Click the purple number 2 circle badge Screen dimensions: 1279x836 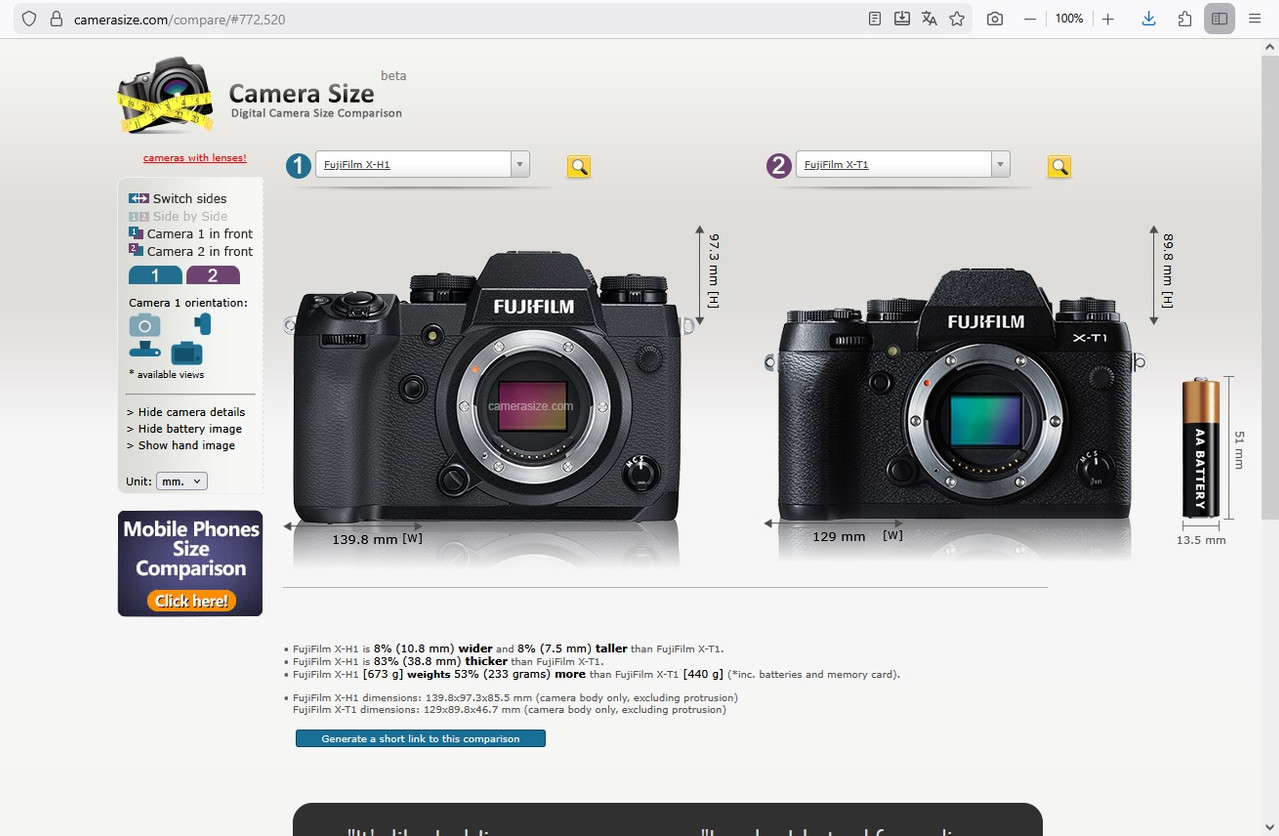coord(779,165)
